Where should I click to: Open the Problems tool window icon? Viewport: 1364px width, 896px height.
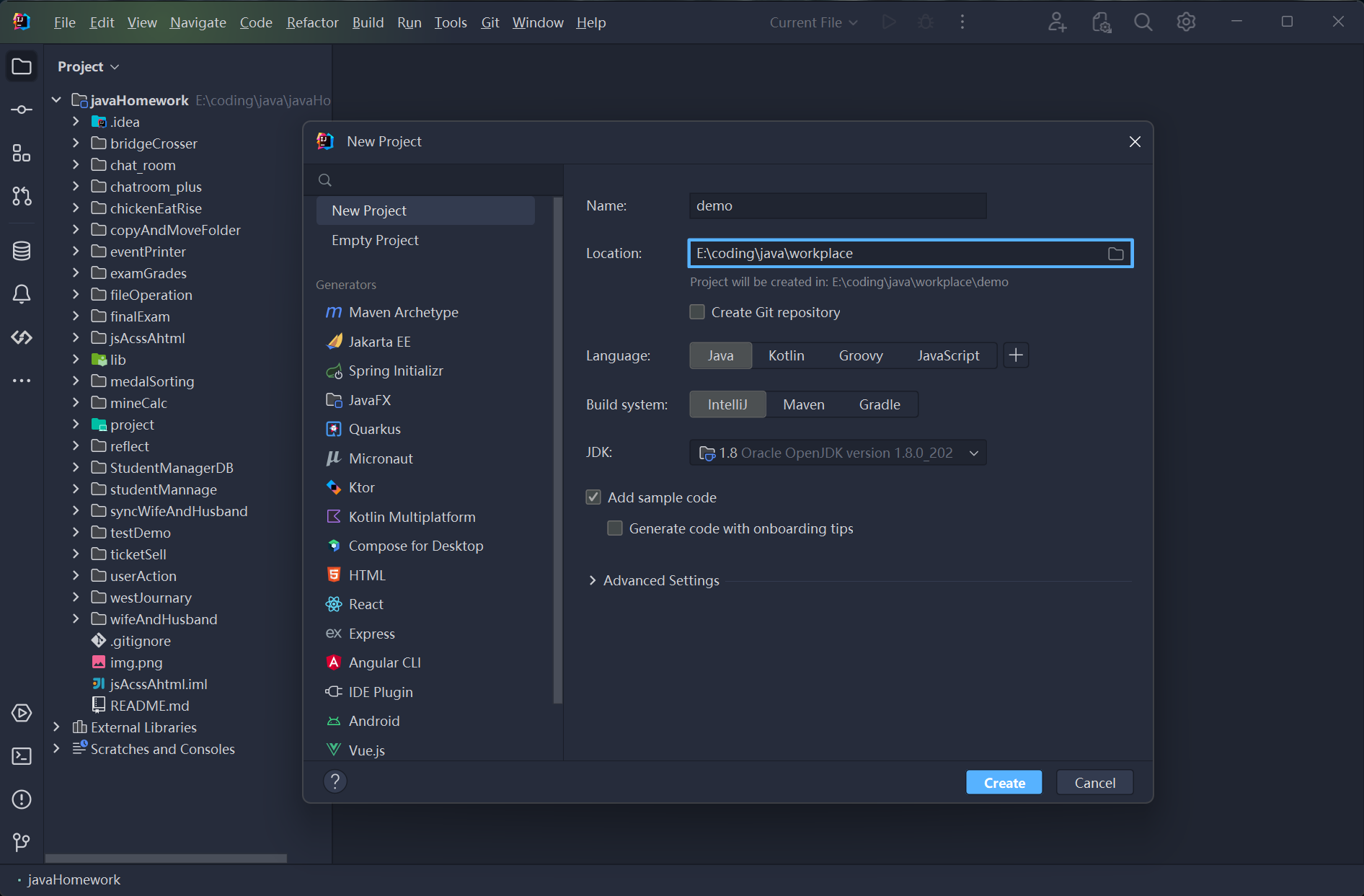coord(22,799)
